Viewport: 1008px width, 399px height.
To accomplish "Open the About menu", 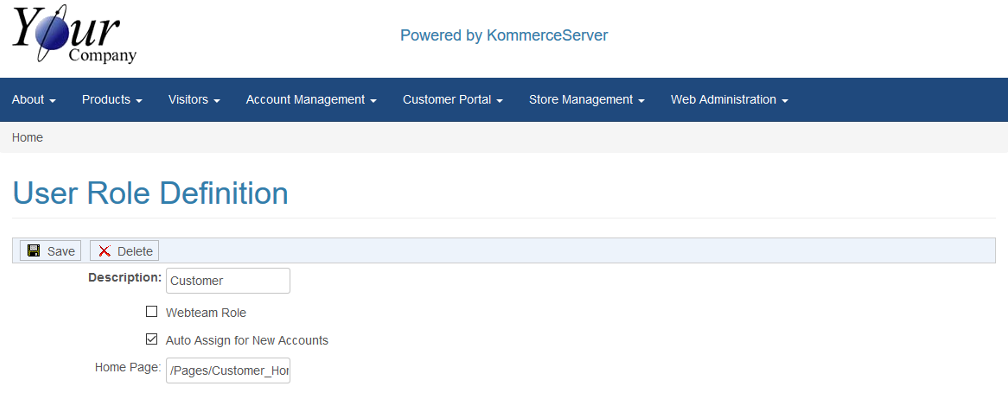I will coord(34,100).
